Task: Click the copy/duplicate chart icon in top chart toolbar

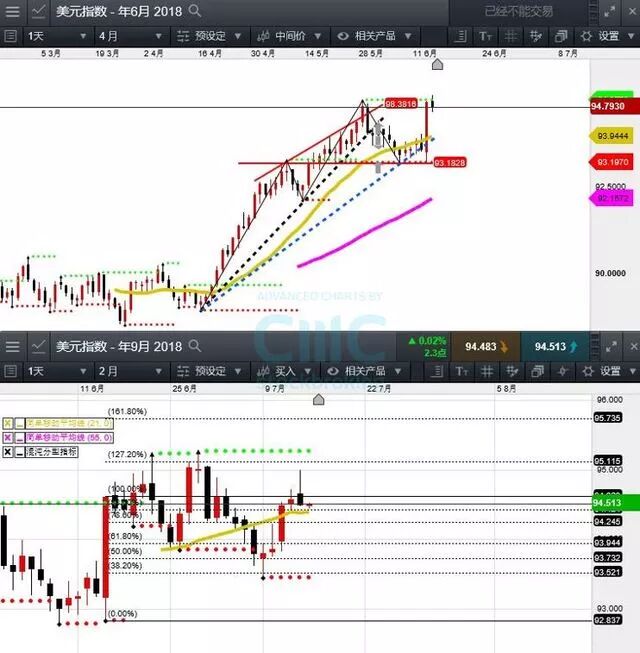Action: (x=561, y=36)
